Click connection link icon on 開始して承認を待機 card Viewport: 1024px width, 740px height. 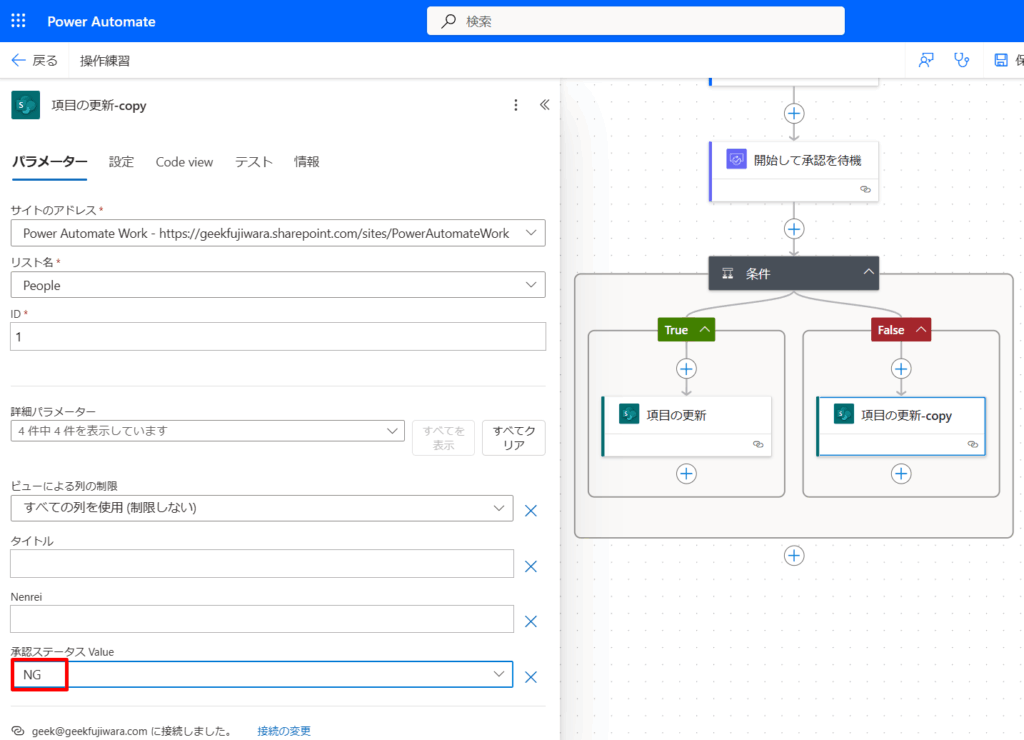click(865, 189)
